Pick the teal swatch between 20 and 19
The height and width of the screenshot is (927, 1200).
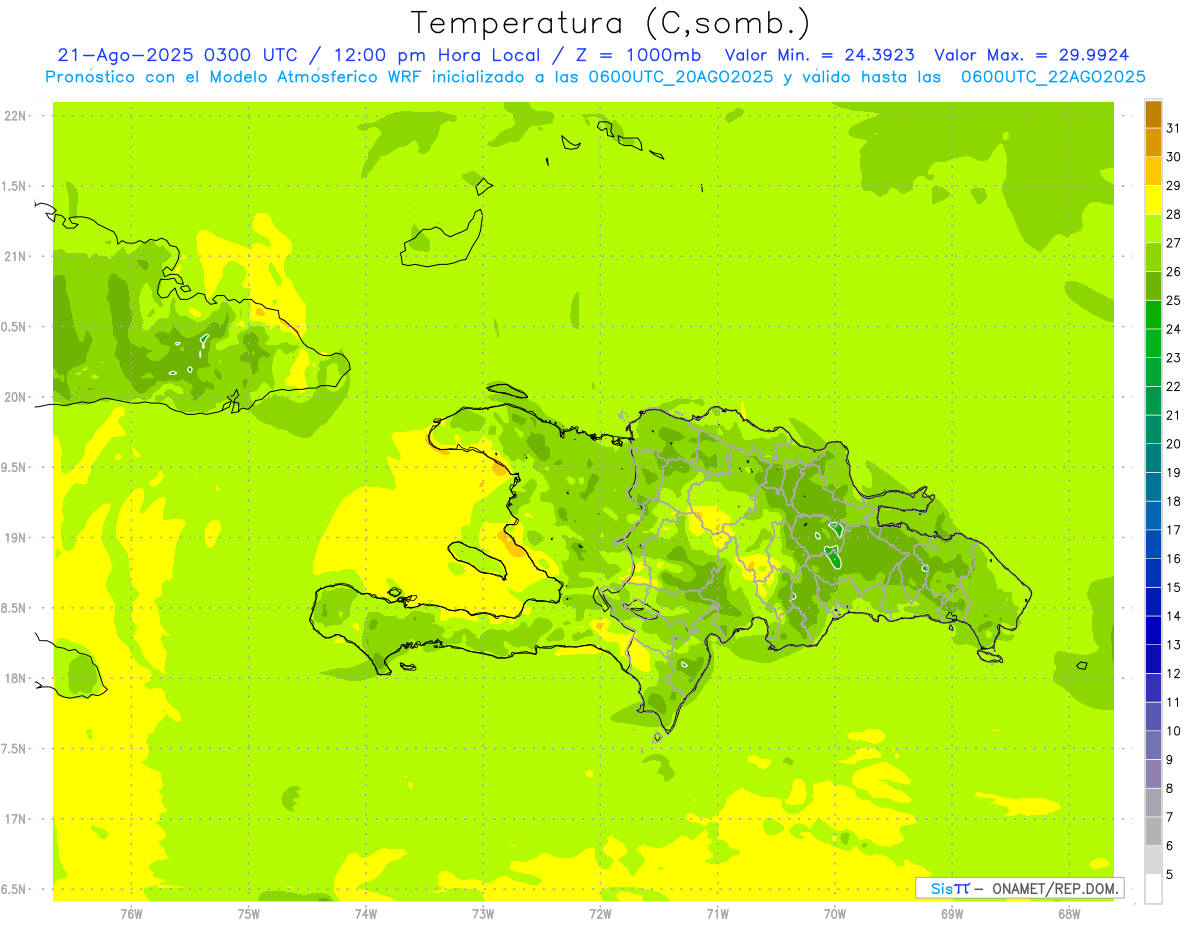(x=1153, y=458)
